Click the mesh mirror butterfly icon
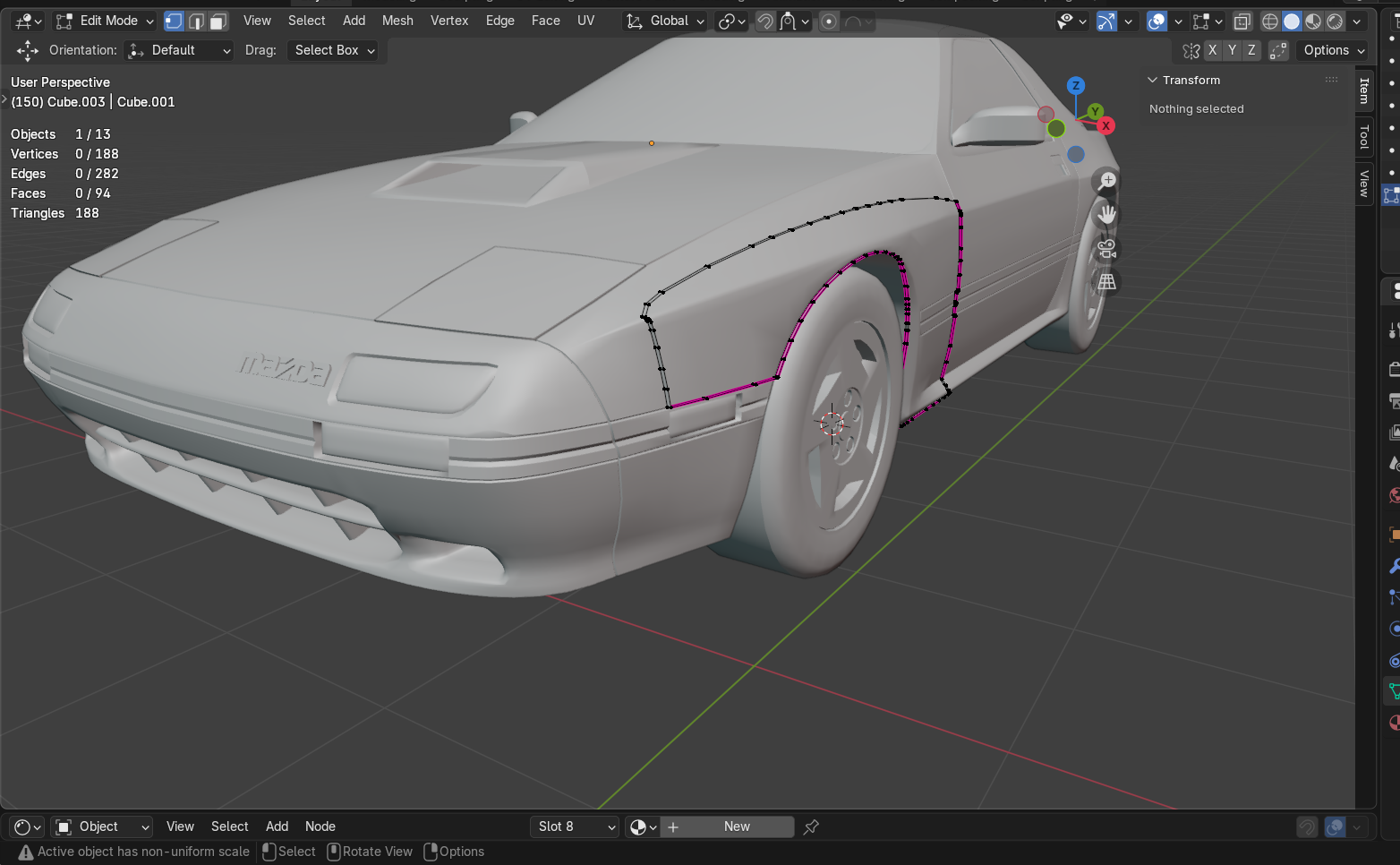The height and width of the screenshot is (865, 1400). coord(1191,50)
